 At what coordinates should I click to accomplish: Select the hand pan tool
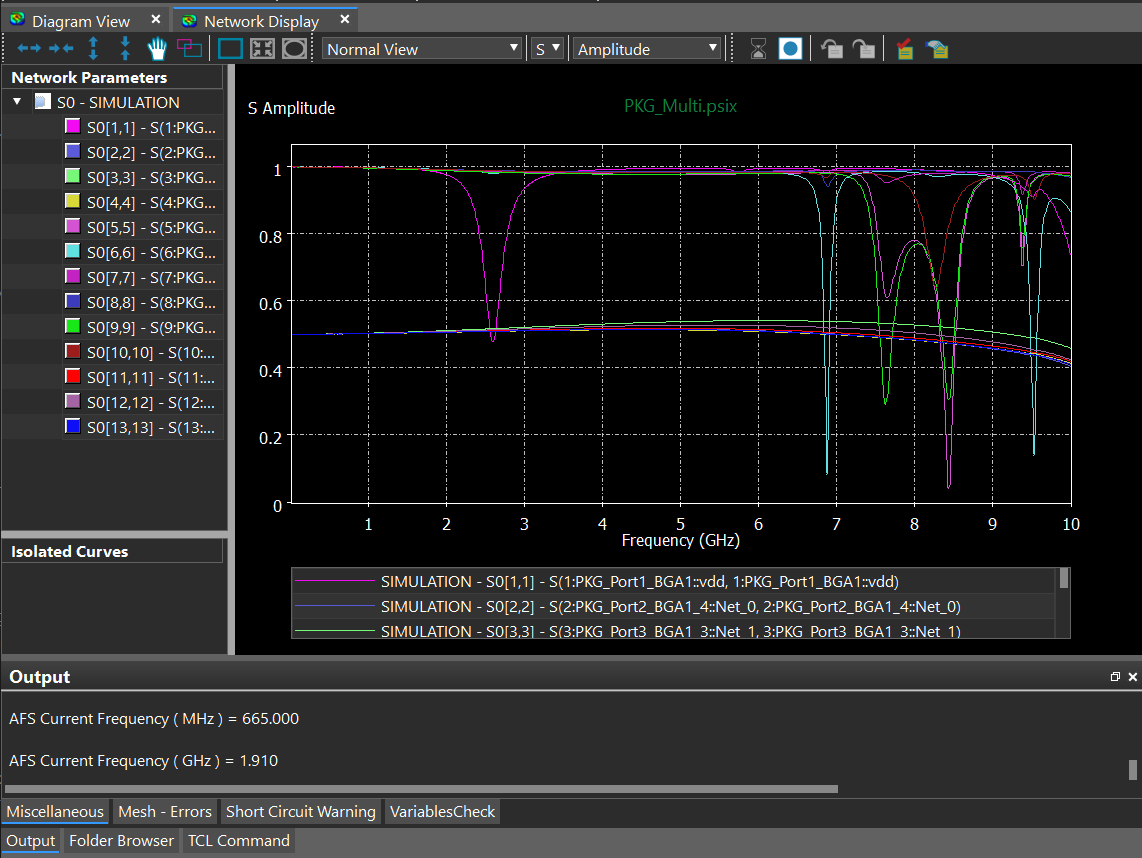click(x=157, y=48)
